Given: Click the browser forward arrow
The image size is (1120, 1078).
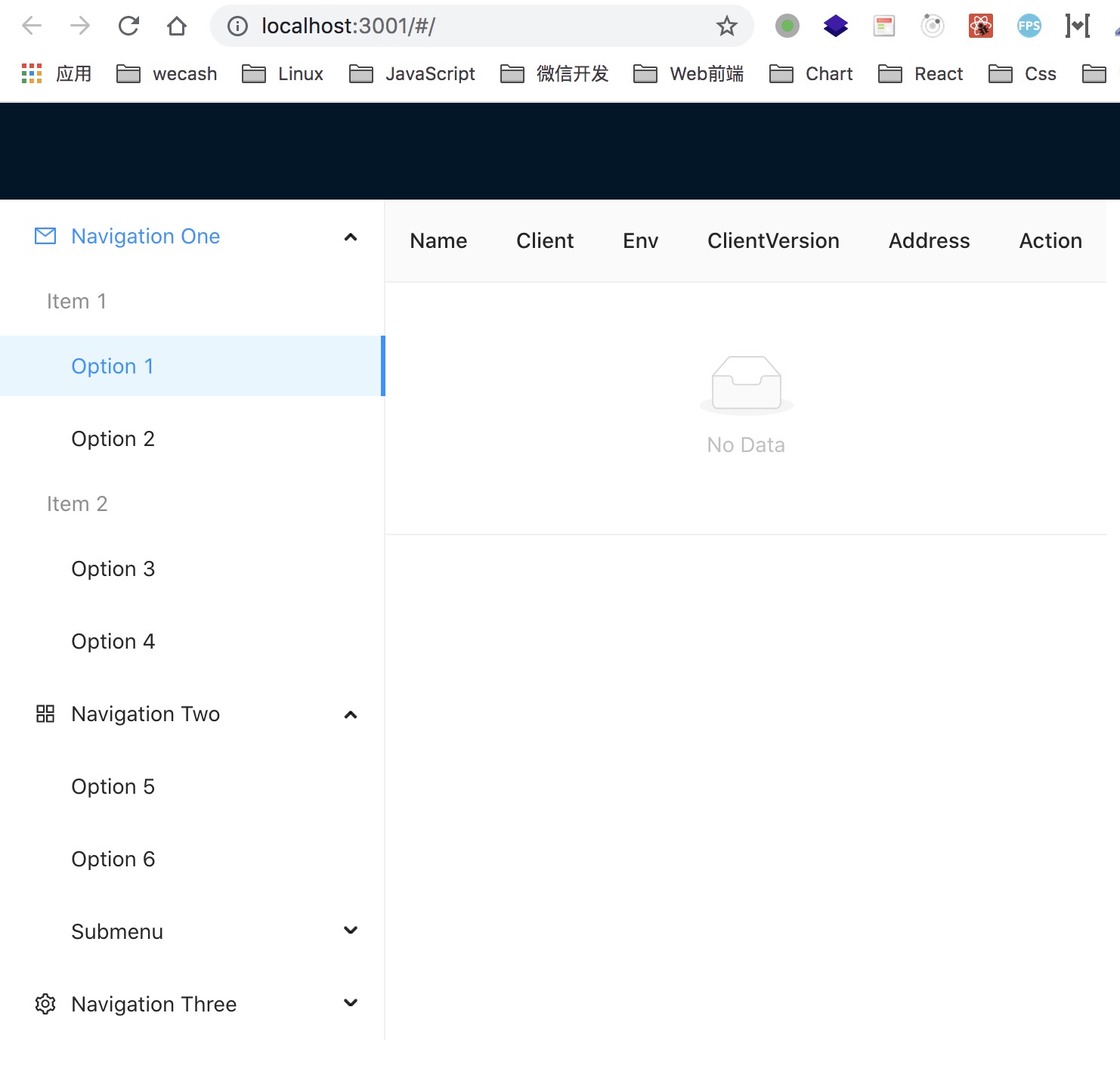Looking at the screenshot, I should click(80, 26).
